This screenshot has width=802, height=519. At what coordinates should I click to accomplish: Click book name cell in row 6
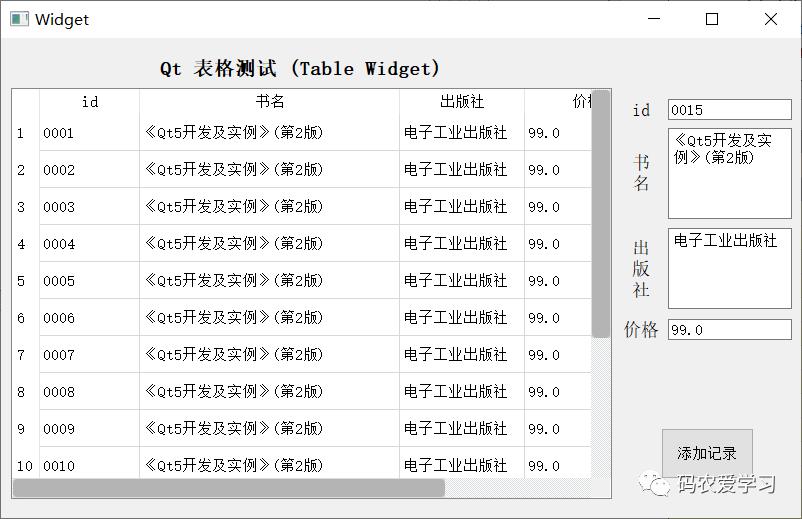click(270, 318)
